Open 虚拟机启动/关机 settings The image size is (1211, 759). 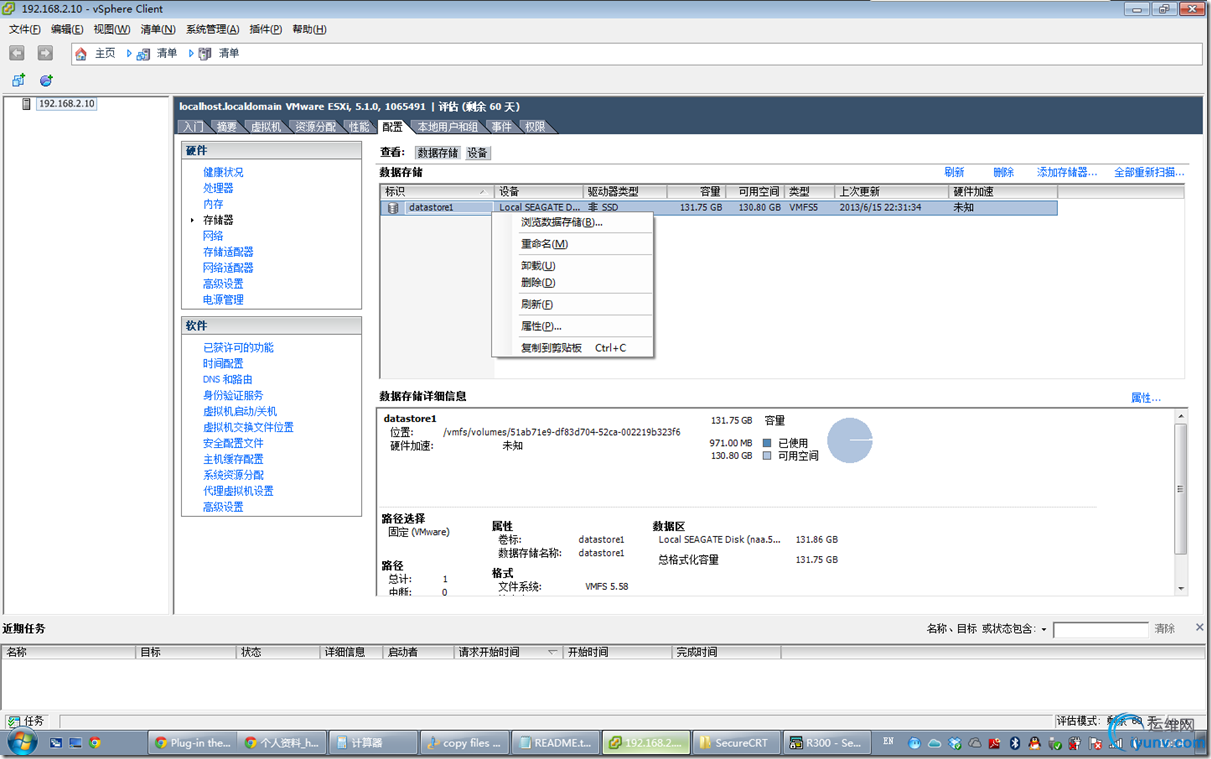tap(240, 411)
